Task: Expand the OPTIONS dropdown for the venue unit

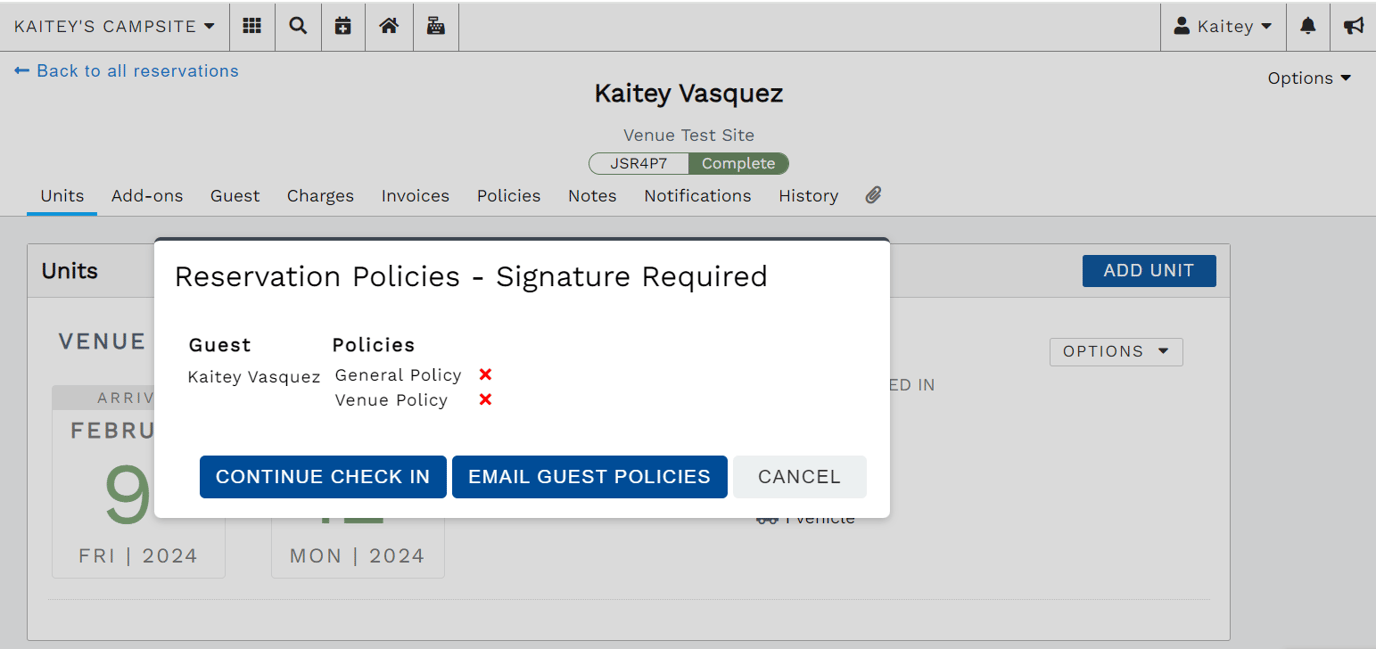Action: [1115, 351]
